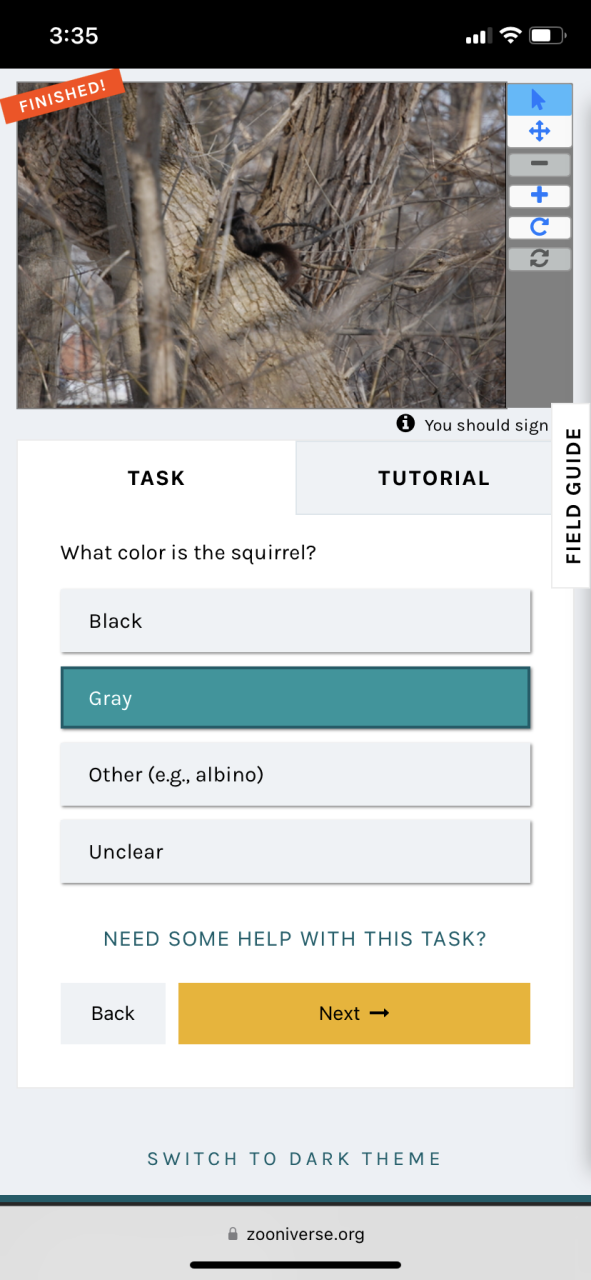Click the info icon beside sign-in notice

coord(405,424)
